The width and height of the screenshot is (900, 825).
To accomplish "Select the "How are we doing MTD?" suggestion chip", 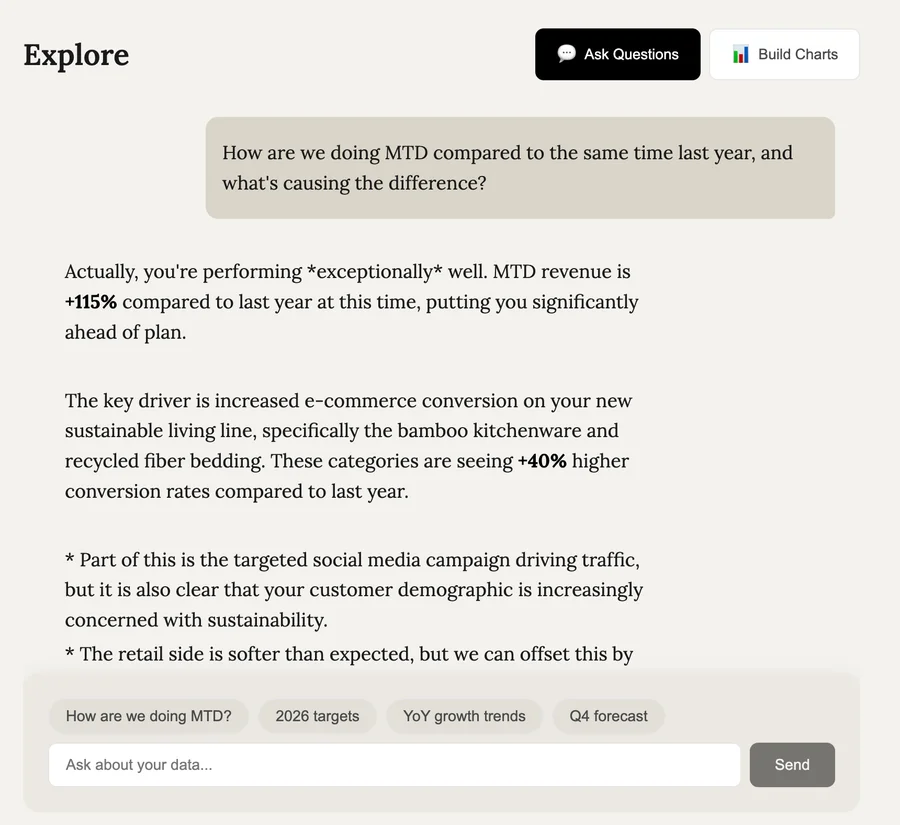I will click(148, 716).
